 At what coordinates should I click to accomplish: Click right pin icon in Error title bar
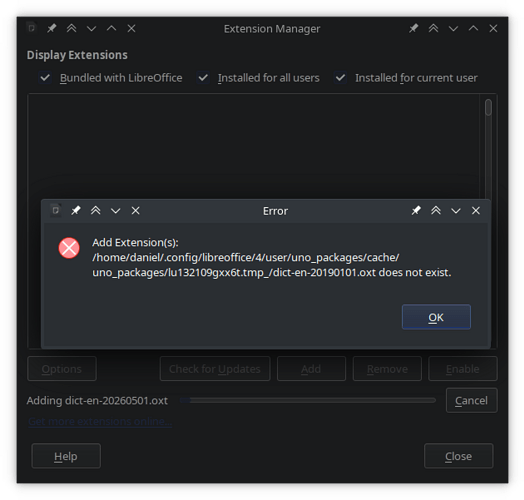[x=416, y=211]
